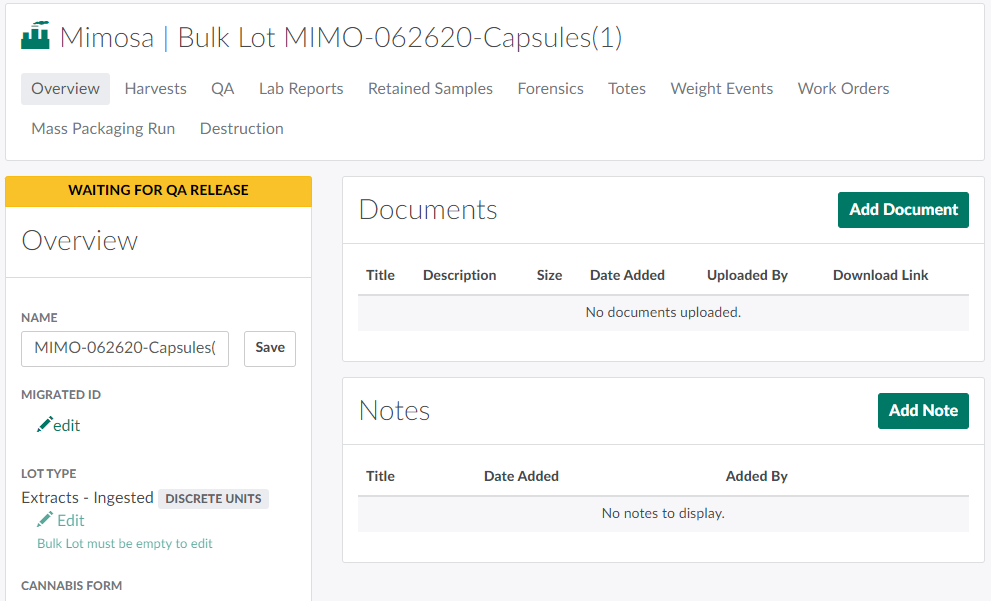View the Totes tab
Image resolution: width=991 pixels, height=601 pixels.
pos(627,89)
